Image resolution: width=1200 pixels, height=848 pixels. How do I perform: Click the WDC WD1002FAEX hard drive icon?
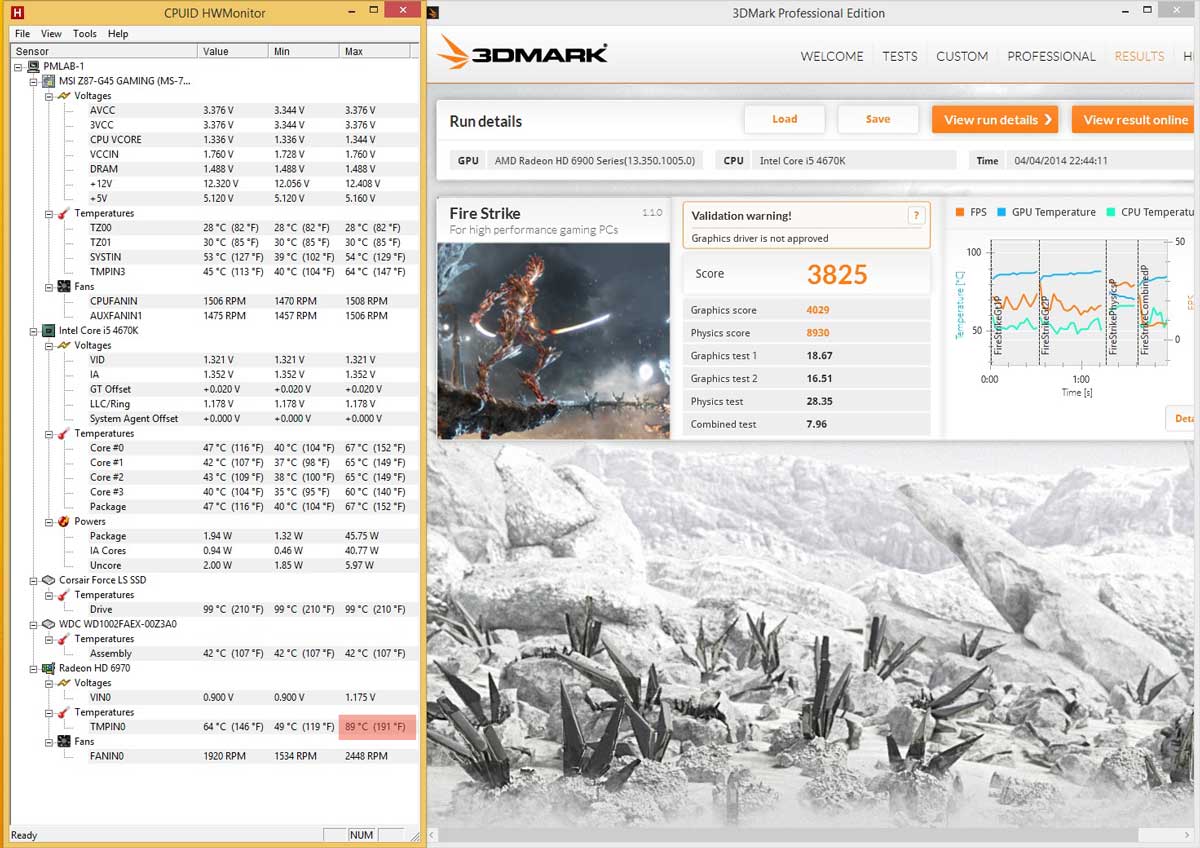(49, 624)
